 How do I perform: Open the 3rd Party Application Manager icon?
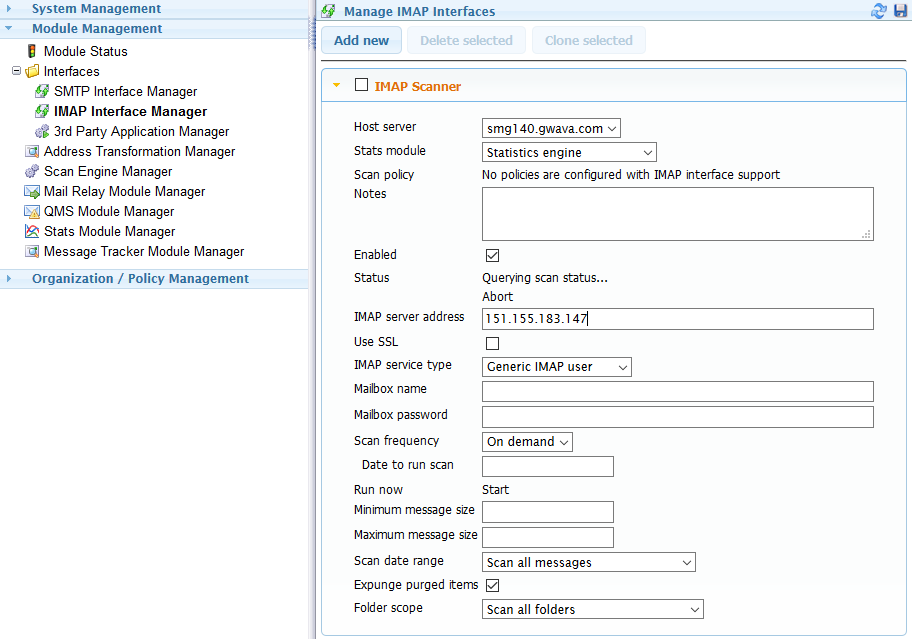pyautogui.click(x=42, y=132)
